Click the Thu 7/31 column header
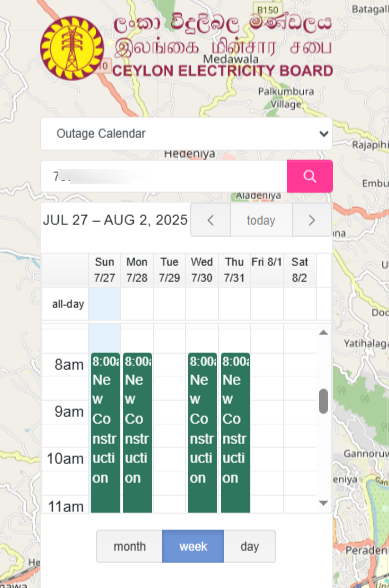The height and width of the screenshot is (588, 389). pyautogui.click(x=234, y=270)
